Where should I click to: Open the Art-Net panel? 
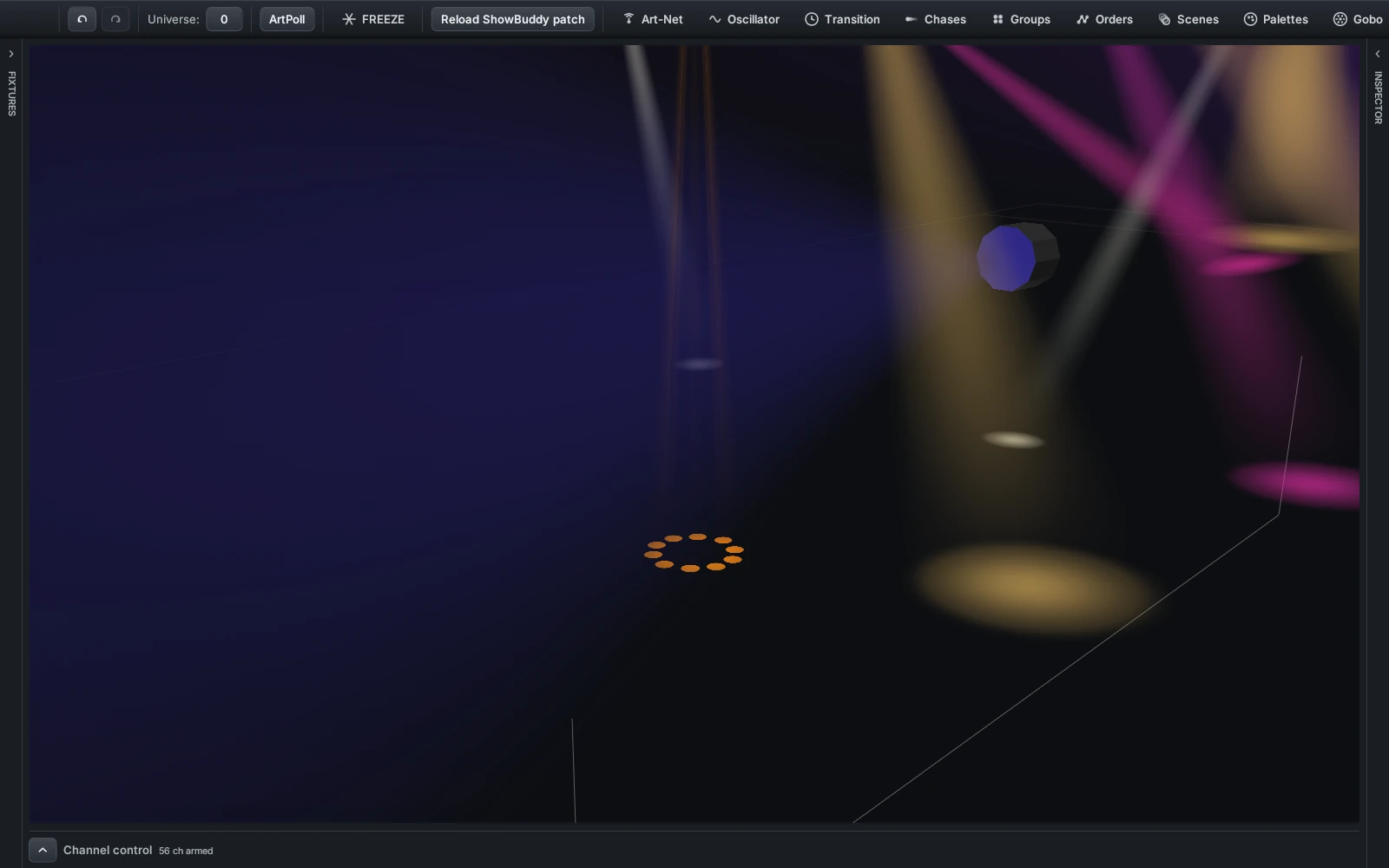[x=653, y=19]
